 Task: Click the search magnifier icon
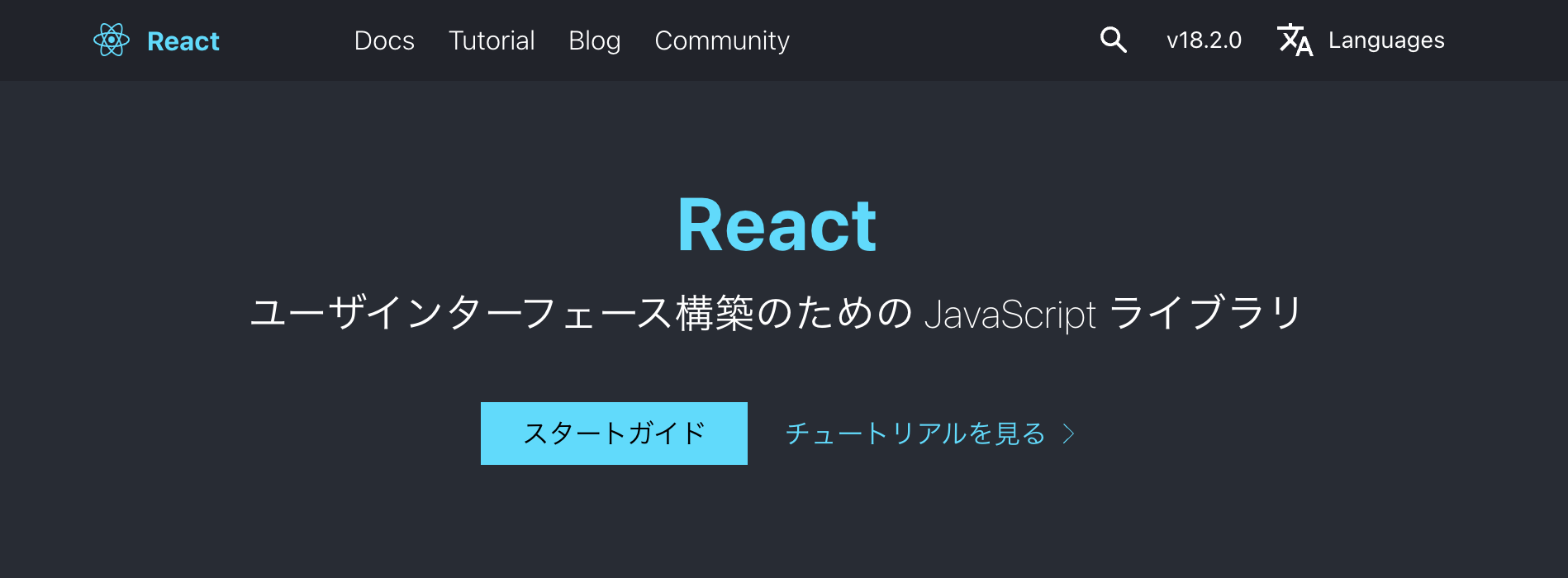(1113, 40)
